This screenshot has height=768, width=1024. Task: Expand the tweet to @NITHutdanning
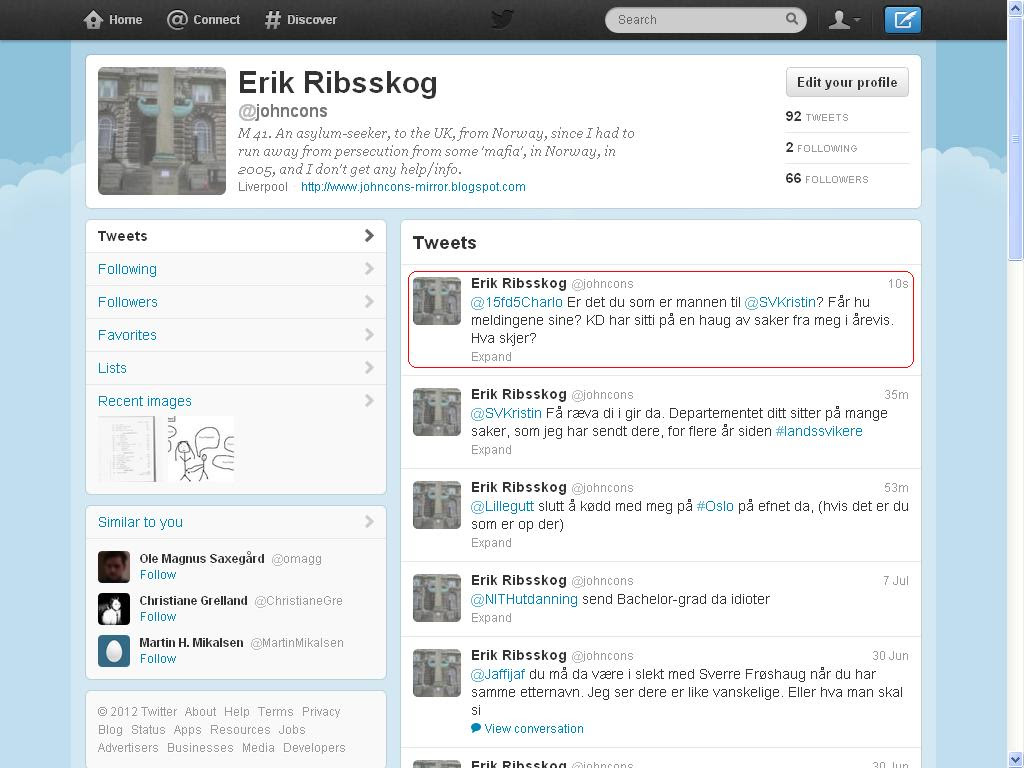pyautogui.click(x=491, y=618)
